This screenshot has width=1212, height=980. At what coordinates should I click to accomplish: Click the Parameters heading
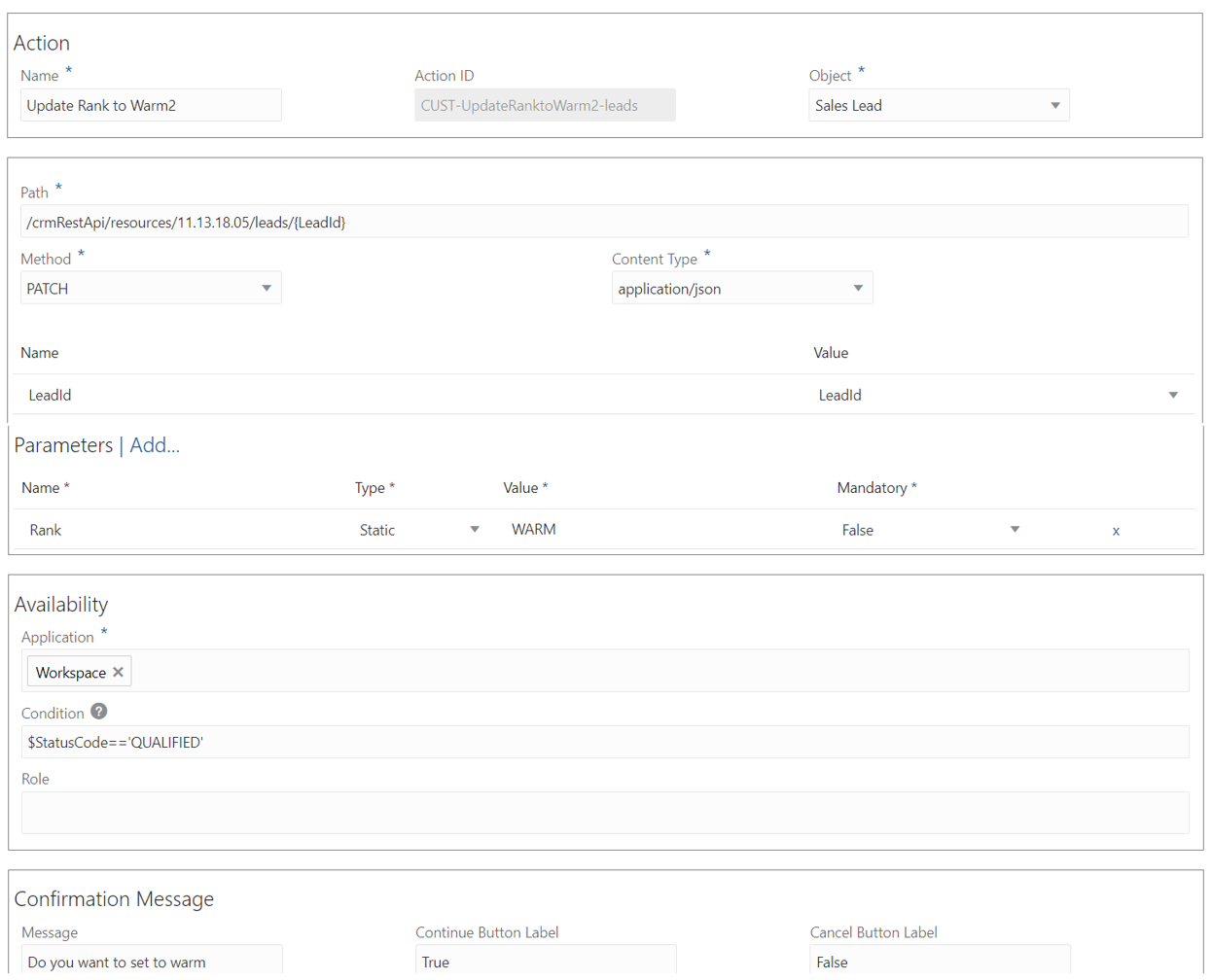[x=63, y=445]
